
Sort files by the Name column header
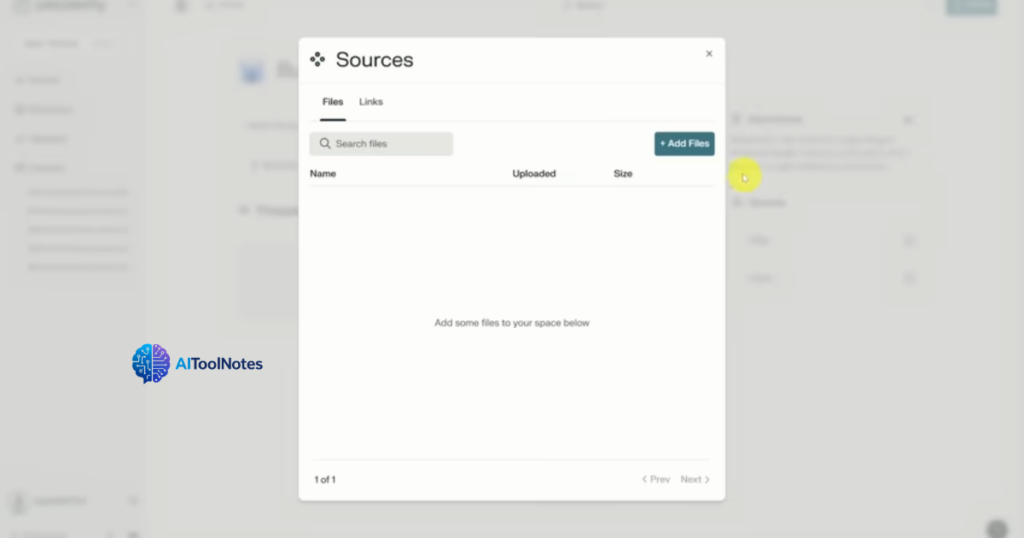point(323,174)
